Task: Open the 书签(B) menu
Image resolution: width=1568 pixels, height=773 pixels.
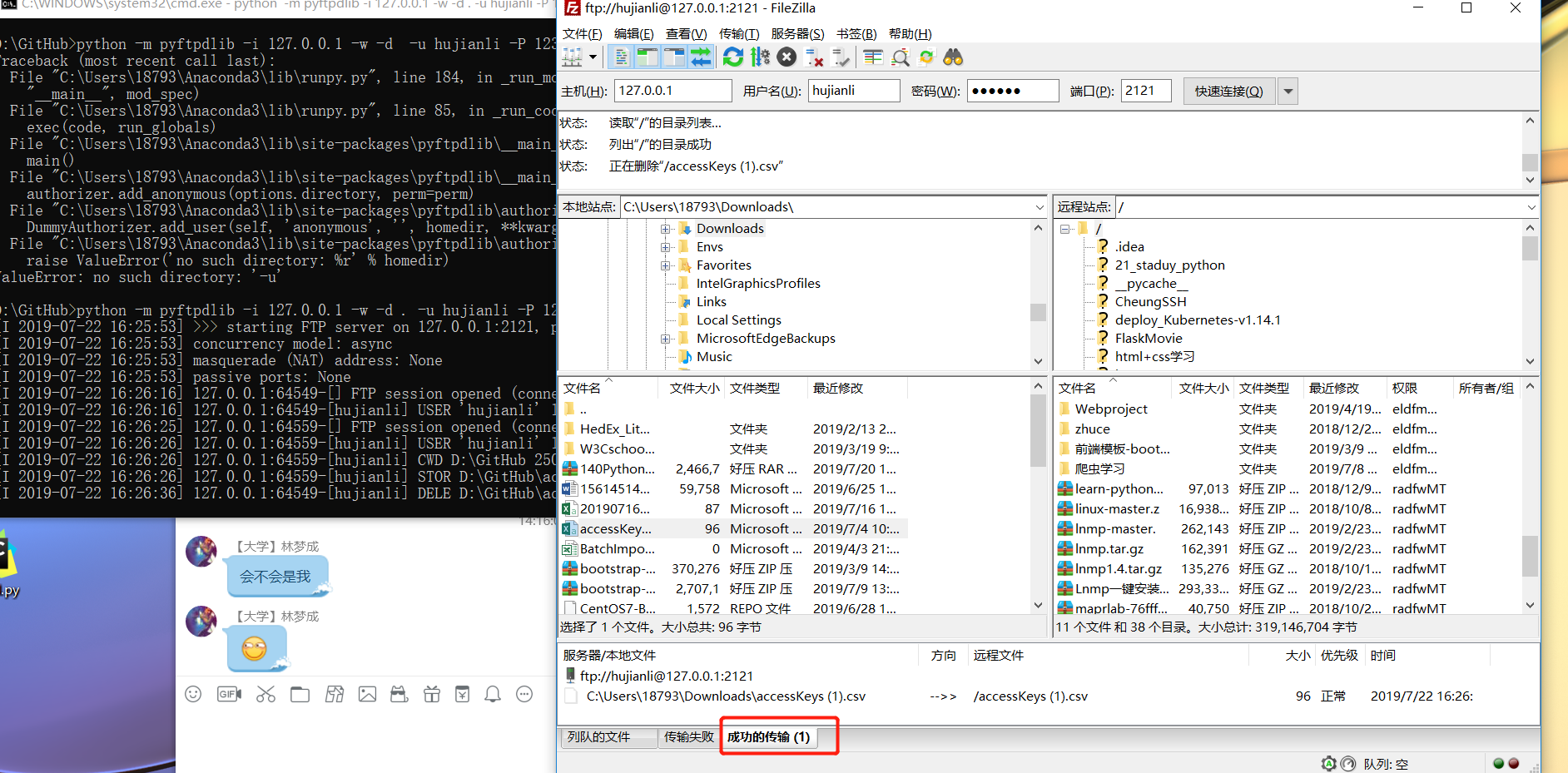Action: click(x=856, y=34)
